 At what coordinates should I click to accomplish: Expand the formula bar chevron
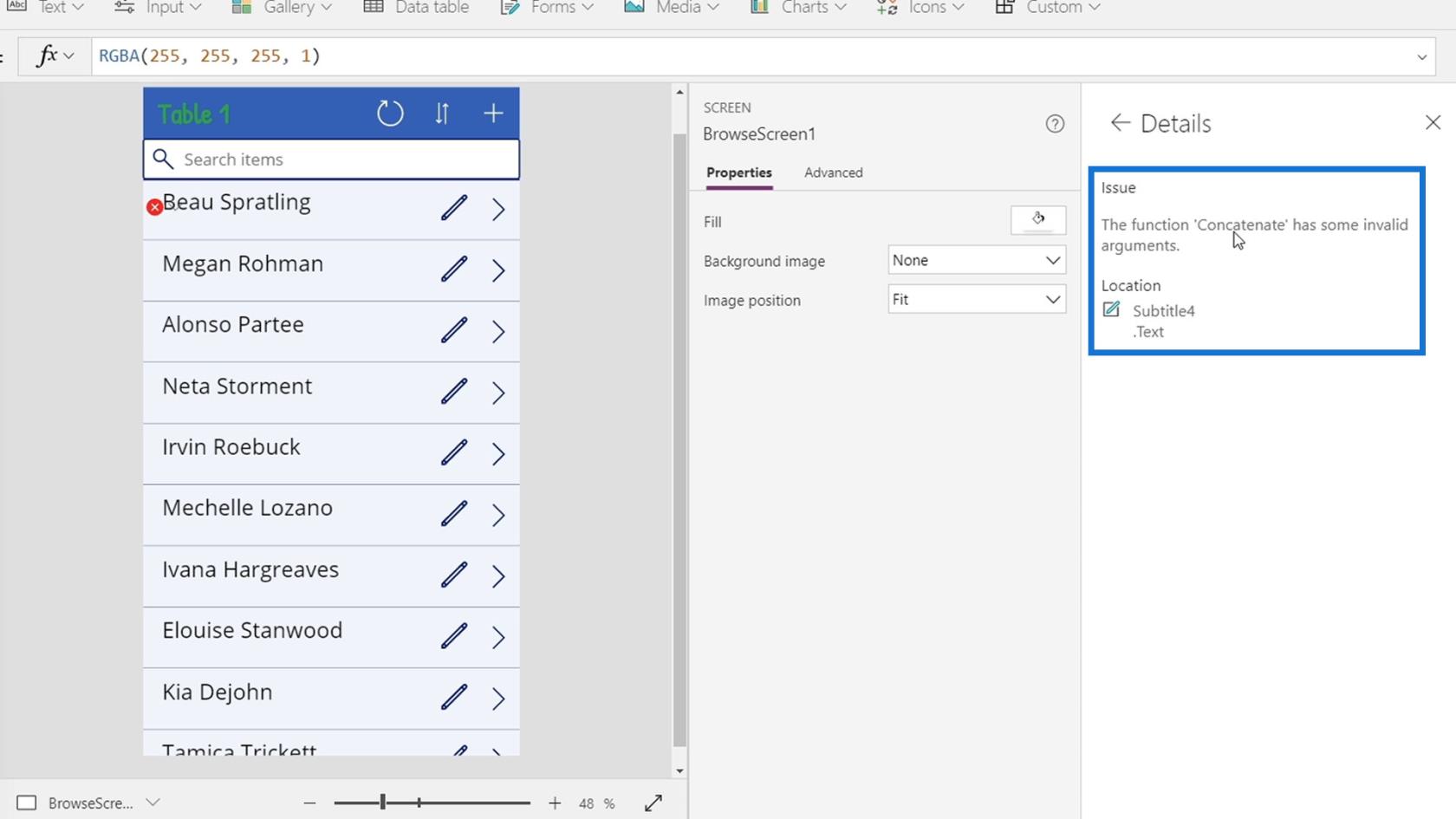pos(1422,57)
